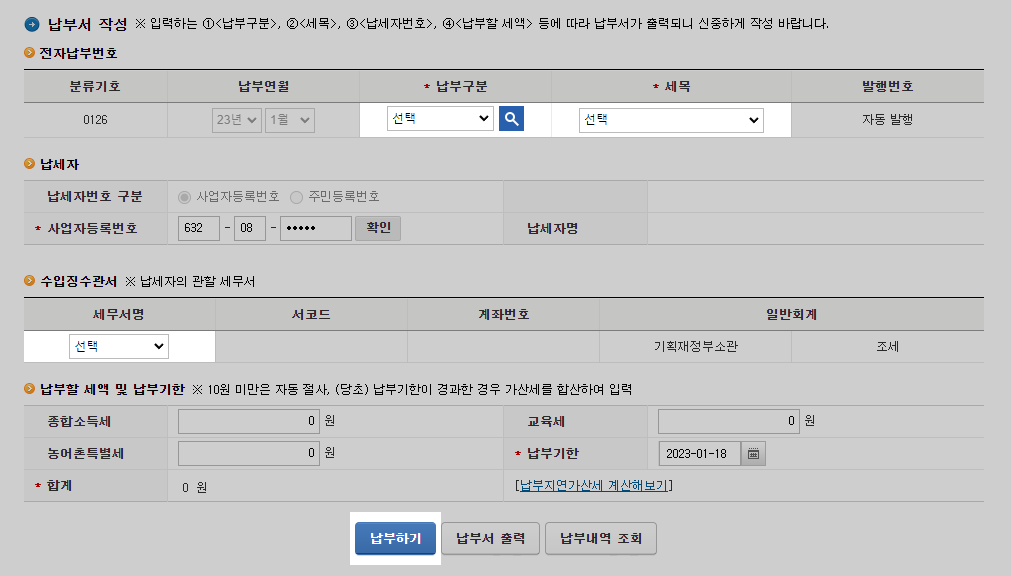Image resolution: width=1011 pixels, height=576 pixels.
Task: Click the 납세자번호 구분 label
Action: pyautogui.click(x=95, y=197)
